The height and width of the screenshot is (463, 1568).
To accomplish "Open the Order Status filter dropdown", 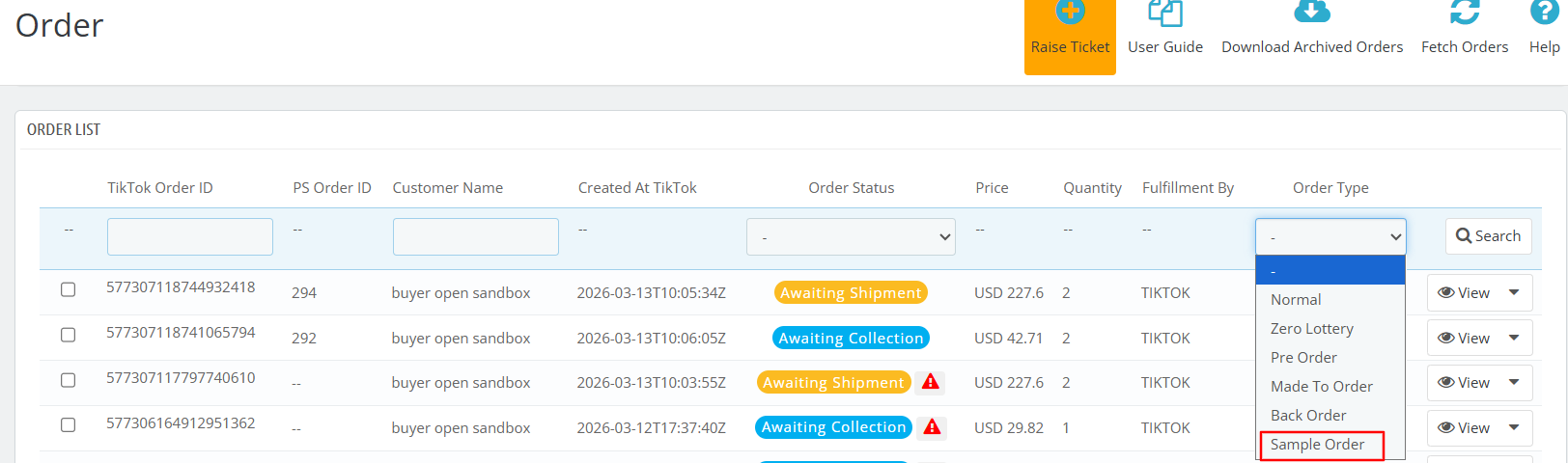I will coord(851,237).
